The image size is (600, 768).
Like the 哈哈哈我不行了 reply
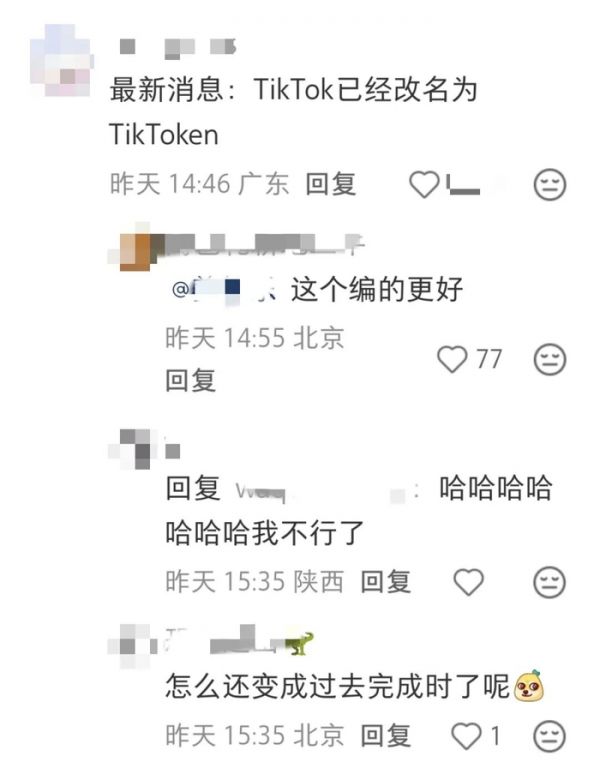[x=469, y=582]
